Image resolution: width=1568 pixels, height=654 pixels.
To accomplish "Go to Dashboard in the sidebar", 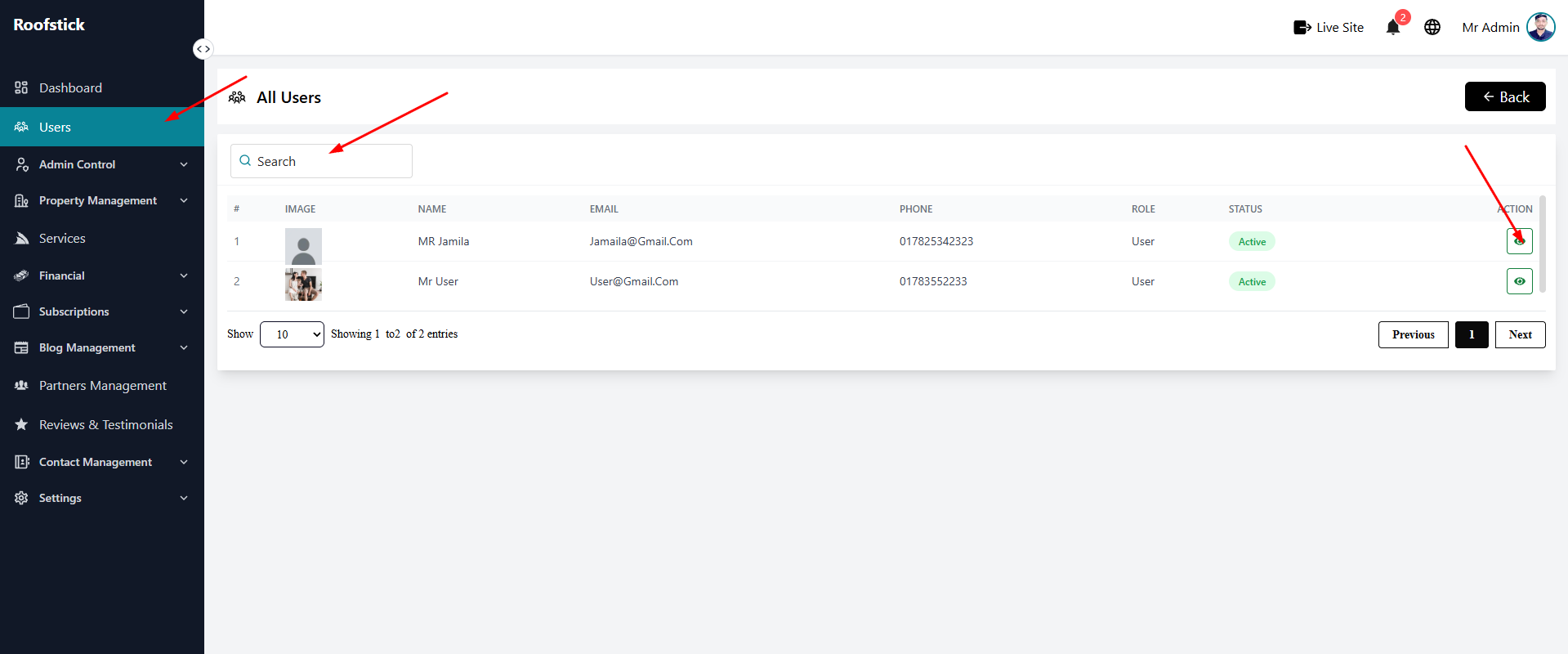I will 102,87.
